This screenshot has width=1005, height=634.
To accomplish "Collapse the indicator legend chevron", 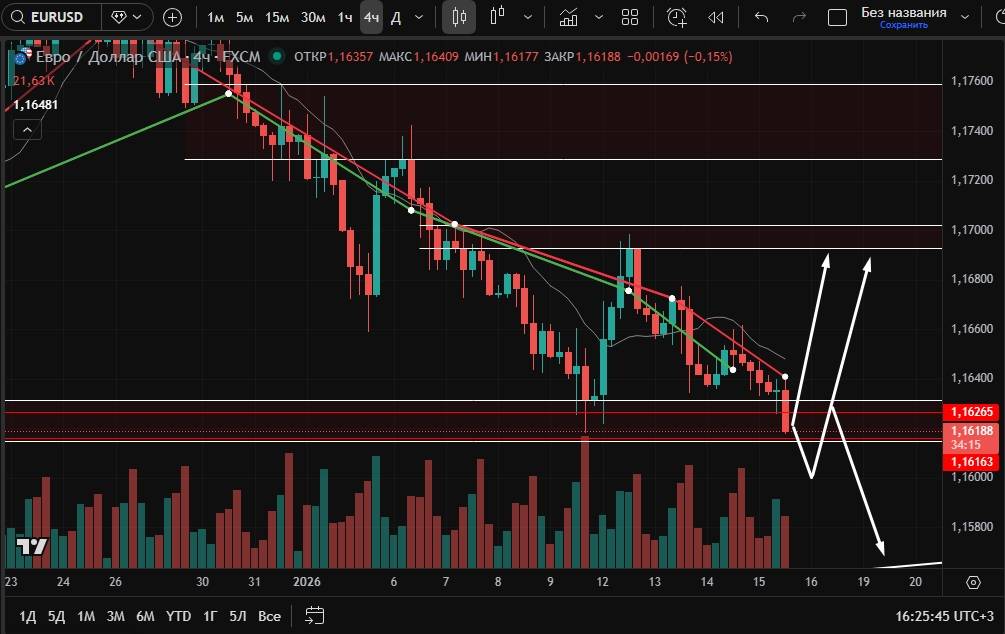I will click(27, 129).
